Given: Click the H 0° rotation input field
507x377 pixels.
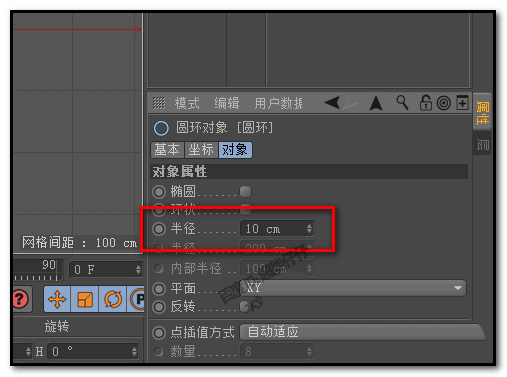Looking at the screenshot, I should pos(93,351).
